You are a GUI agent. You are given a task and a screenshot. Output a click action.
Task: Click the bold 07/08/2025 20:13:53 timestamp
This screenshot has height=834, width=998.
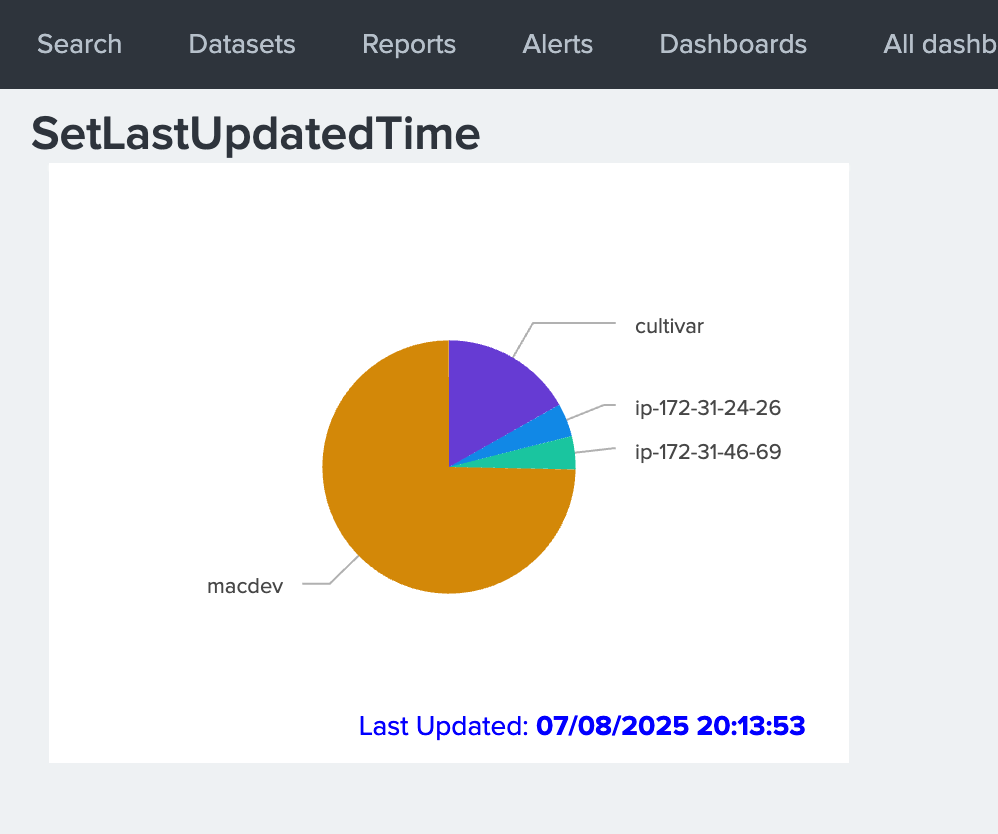(670, 726)
